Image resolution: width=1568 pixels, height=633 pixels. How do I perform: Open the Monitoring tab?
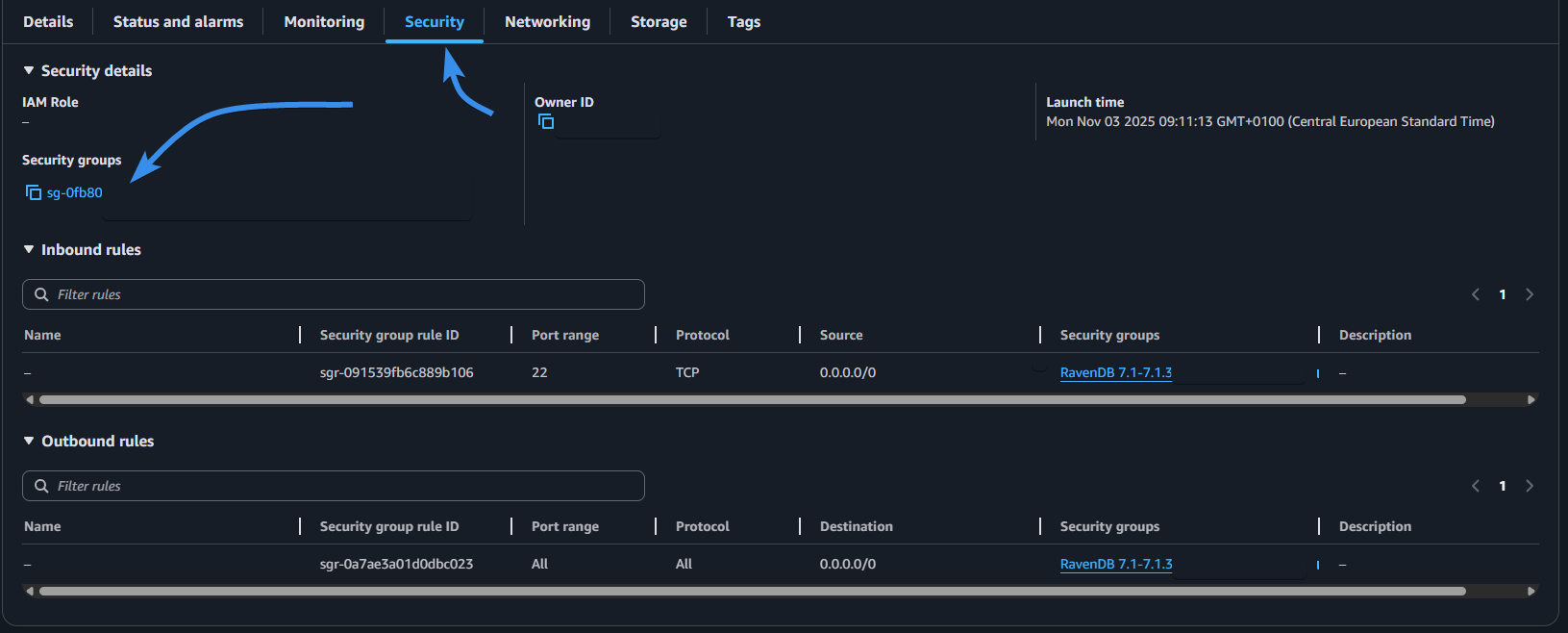pyautogui.click(x=324, y=21)
